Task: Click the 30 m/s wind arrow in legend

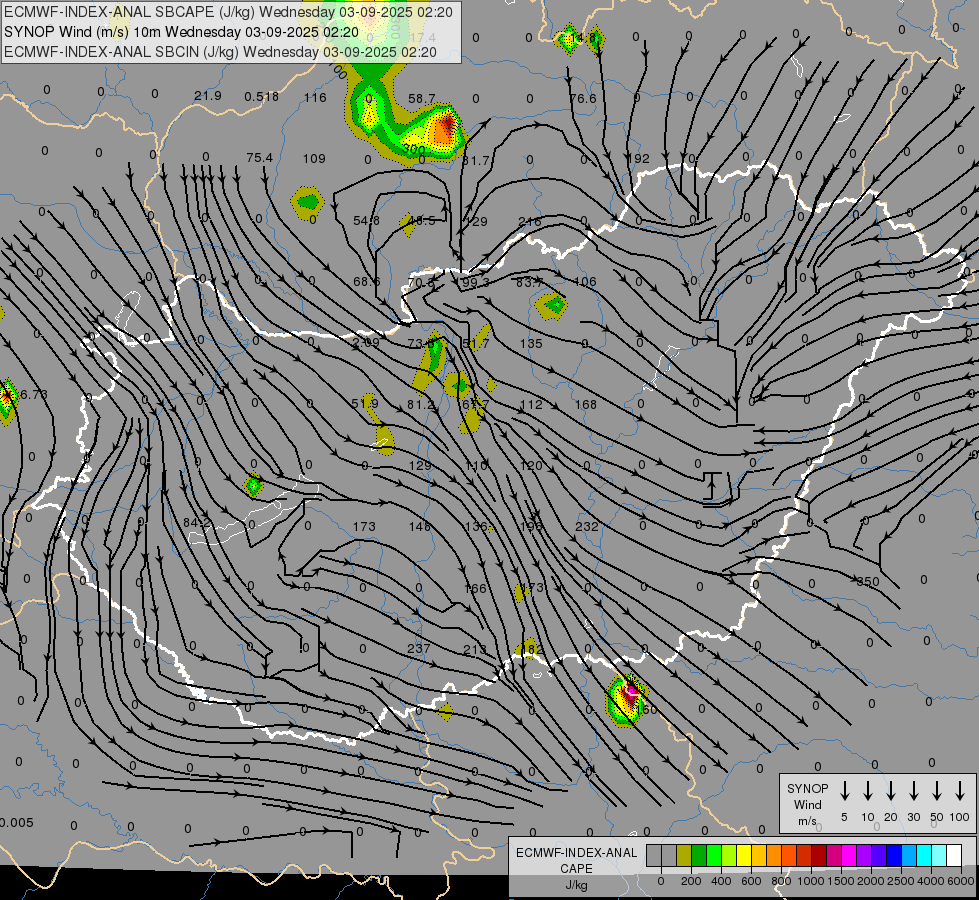Action: [x=913, y=790]
